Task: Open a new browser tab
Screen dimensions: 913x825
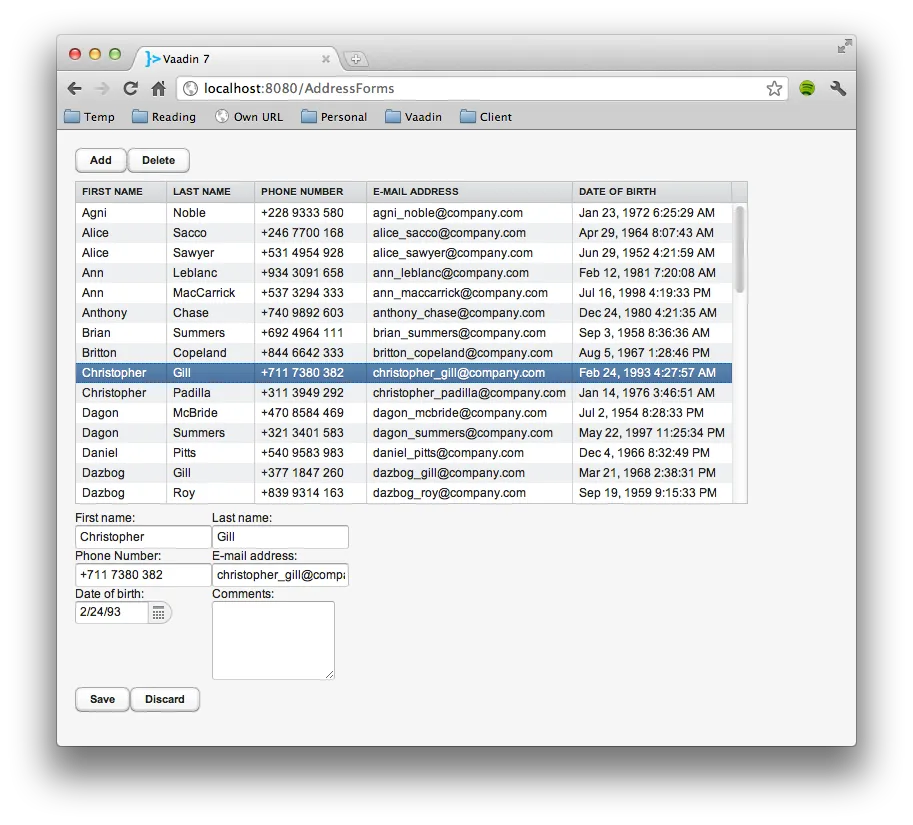Action: click(356, 59)
